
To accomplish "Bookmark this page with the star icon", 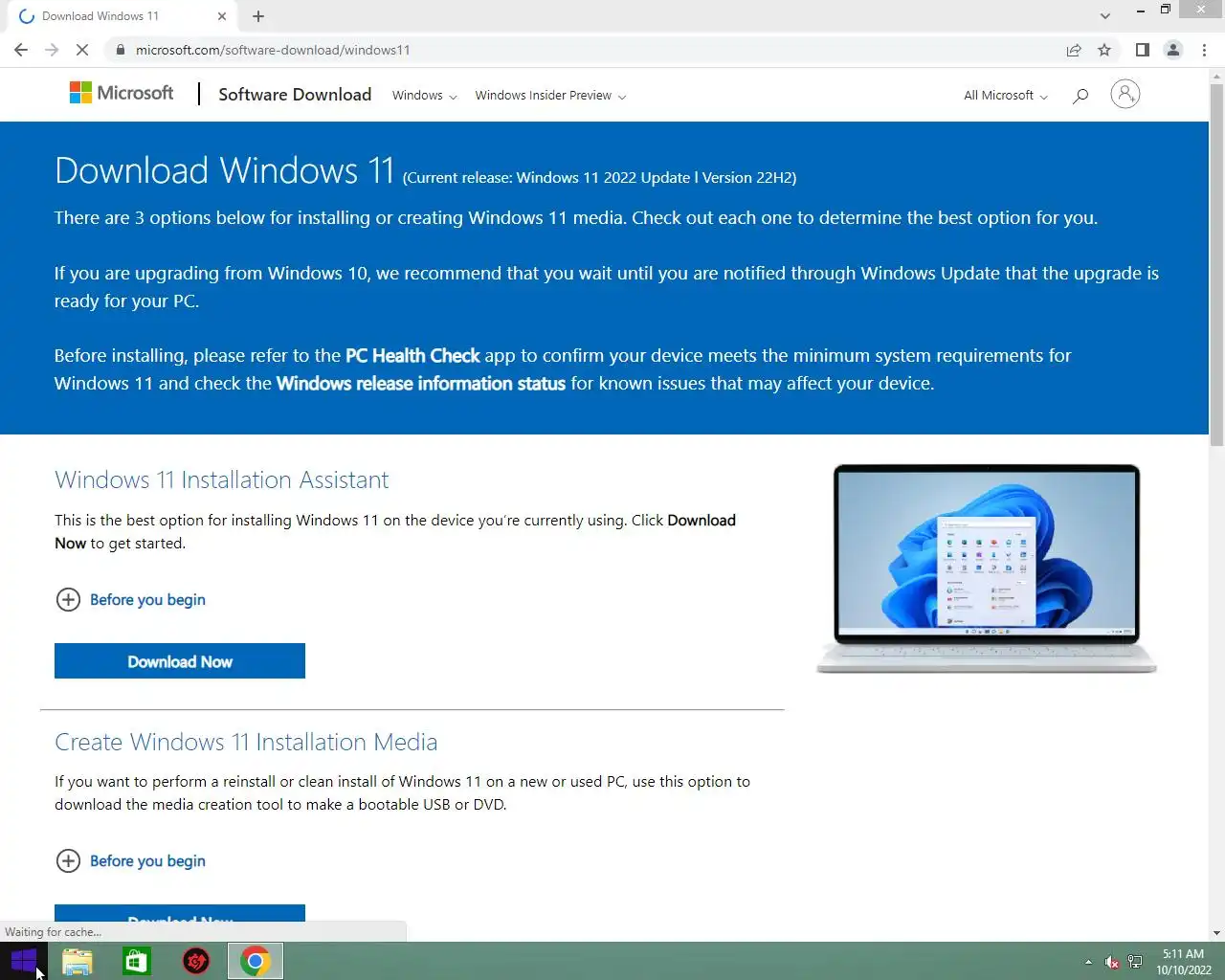I will (1104, 50).
